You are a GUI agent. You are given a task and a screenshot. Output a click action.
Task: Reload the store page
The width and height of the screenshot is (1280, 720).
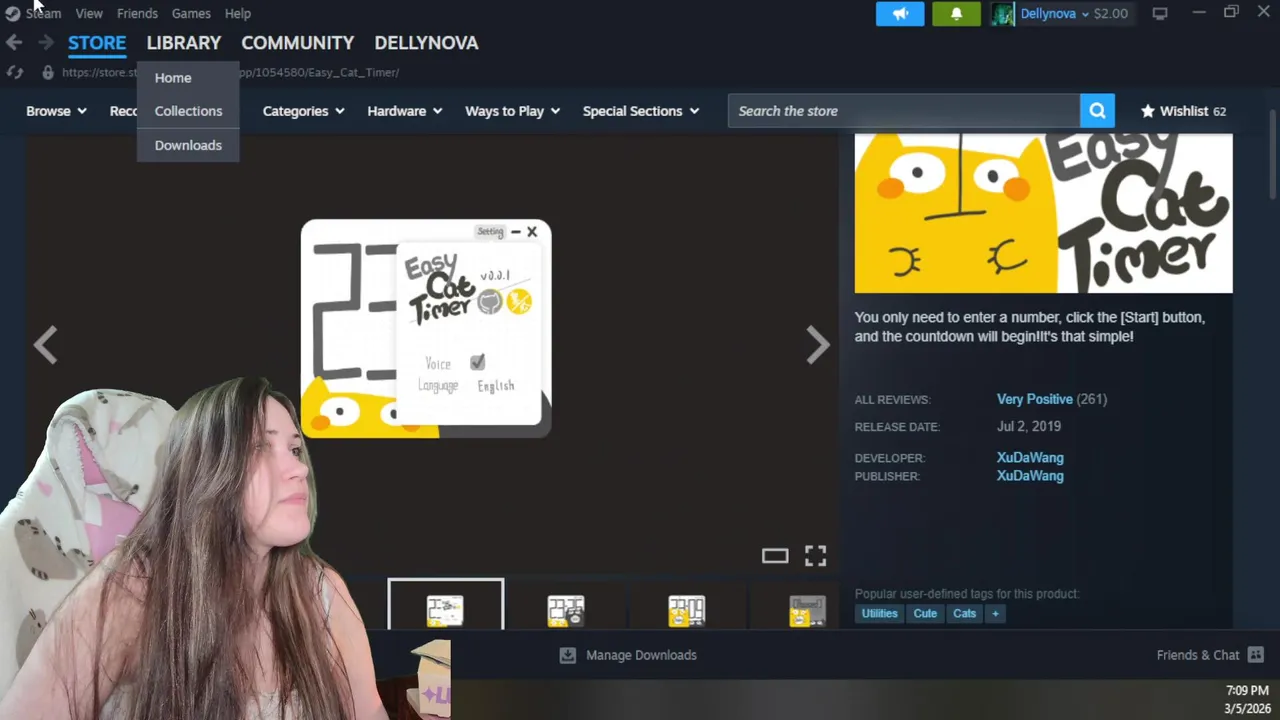click(x=14, y=72)
